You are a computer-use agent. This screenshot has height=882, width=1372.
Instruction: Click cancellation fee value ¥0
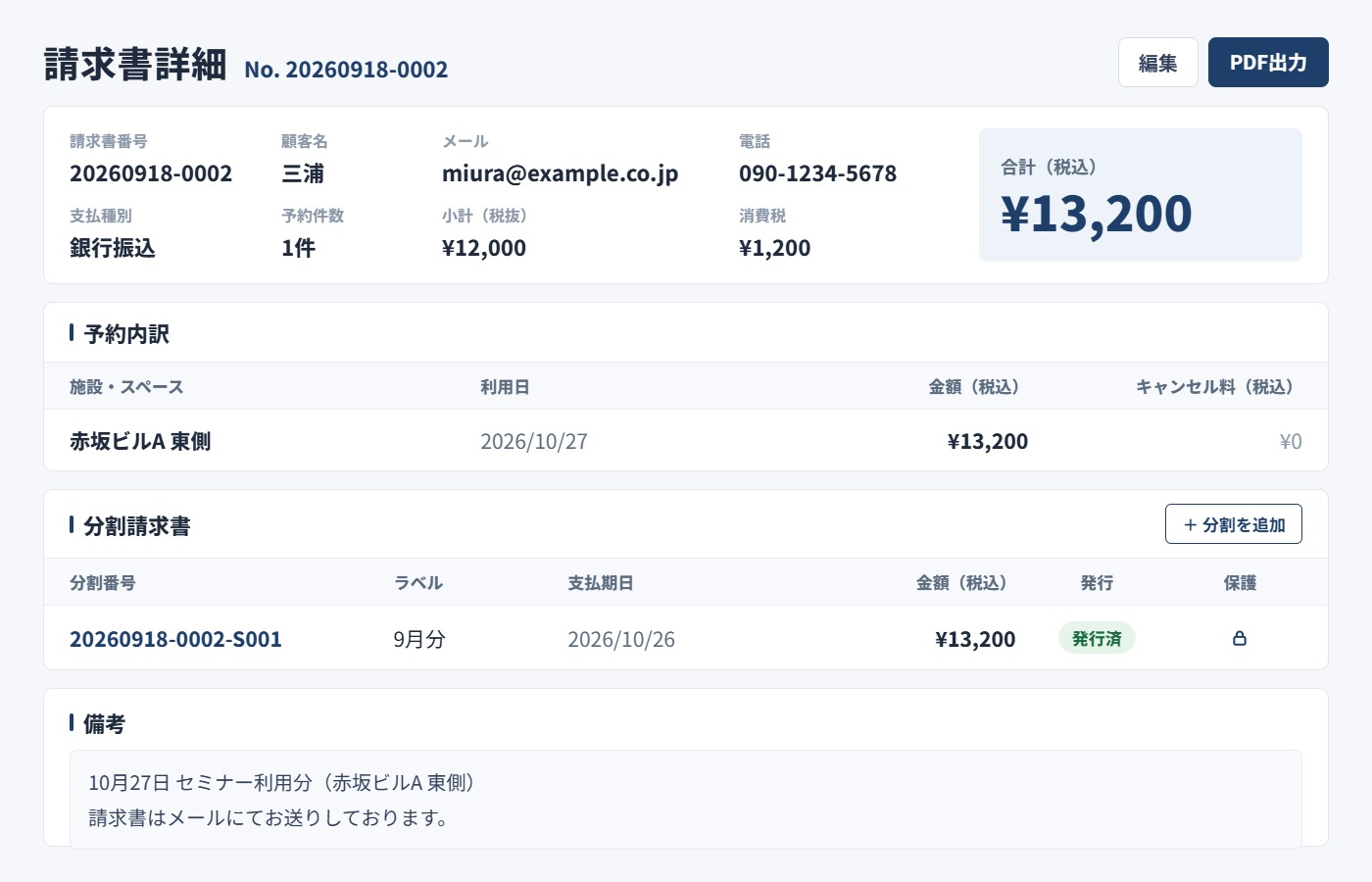coord(1291,441)
